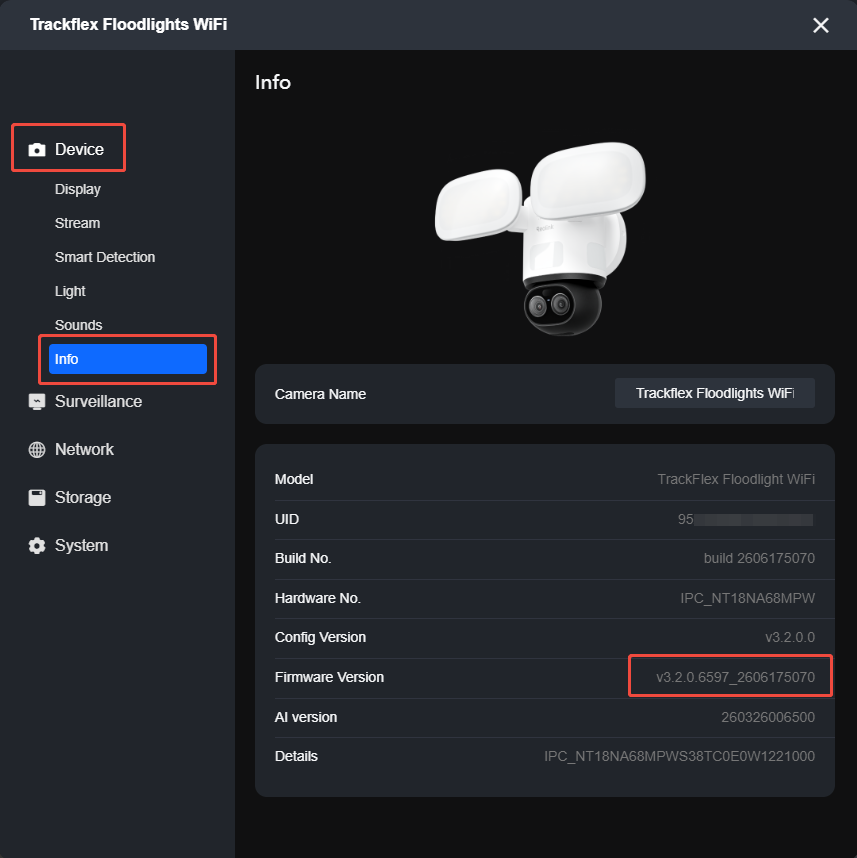
Task: Click the UID value starting with 95
Action: (x=745, y=519)
